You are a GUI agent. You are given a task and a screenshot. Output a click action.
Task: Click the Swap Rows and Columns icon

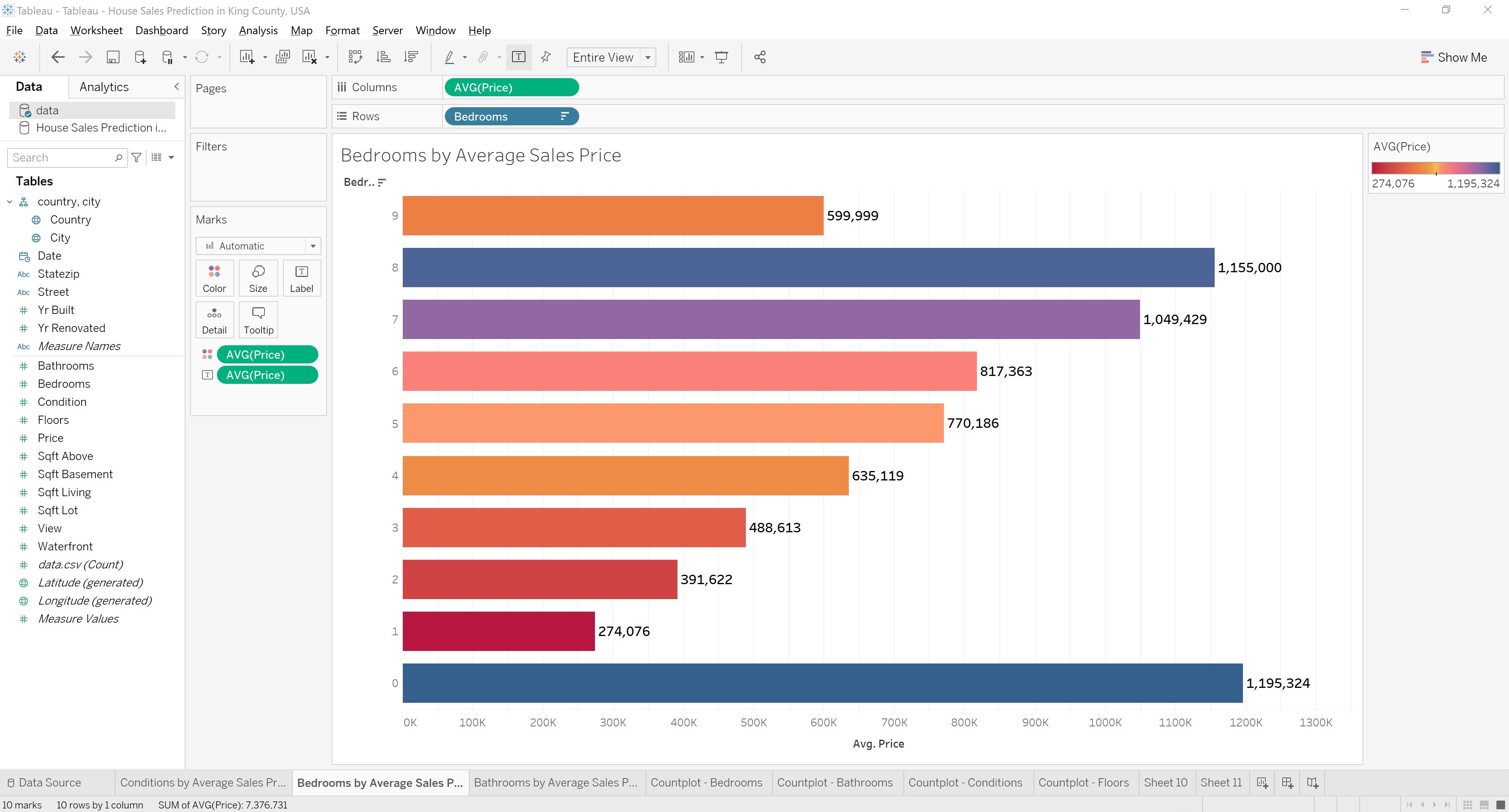[355, 57]
